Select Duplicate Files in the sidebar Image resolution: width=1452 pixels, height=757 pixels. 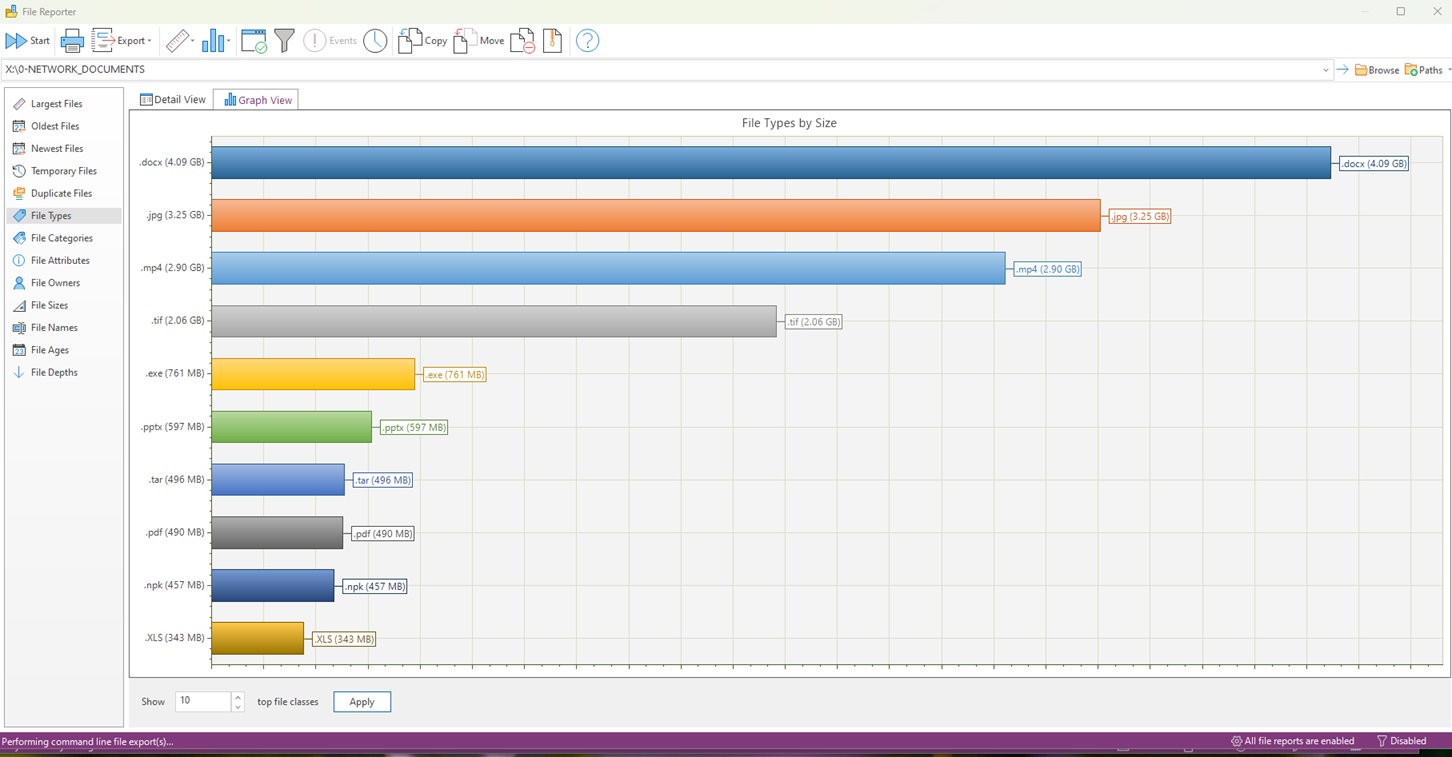point(61,193)
